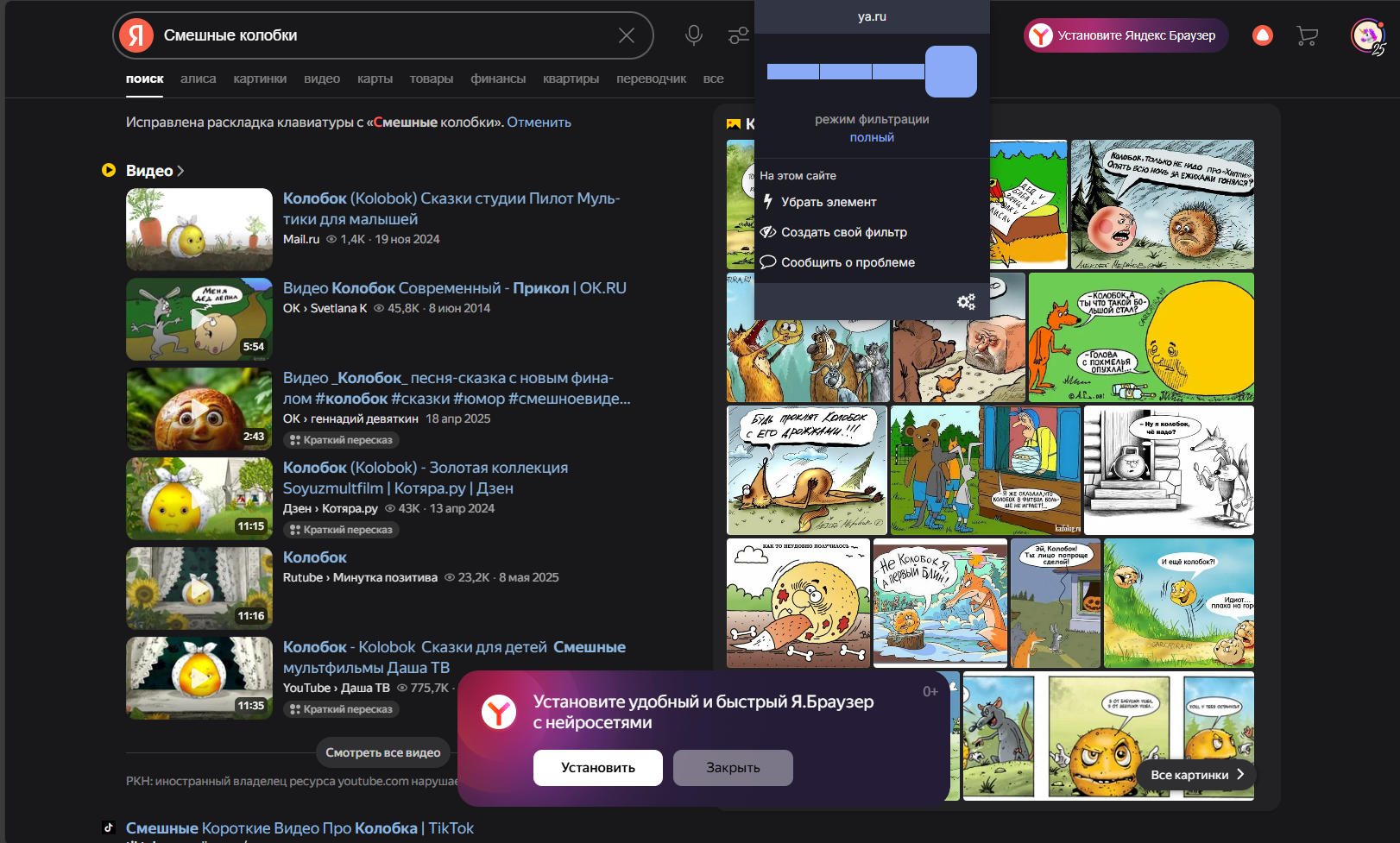
Task: Open the giant yellow Kolobok fox cartoon
Action: click(x=1141, y=337)
